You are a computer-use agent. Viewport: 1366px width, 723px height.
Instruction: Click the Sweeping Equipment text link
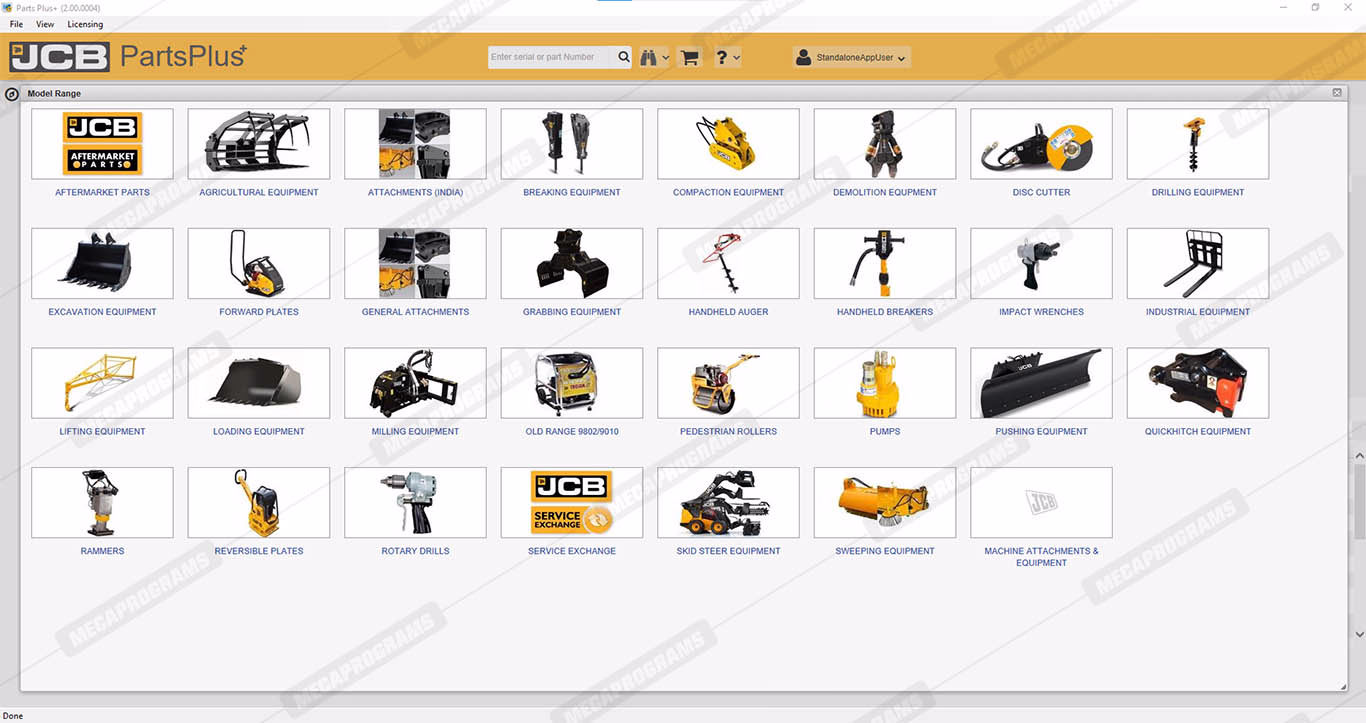tap(885, 551)
